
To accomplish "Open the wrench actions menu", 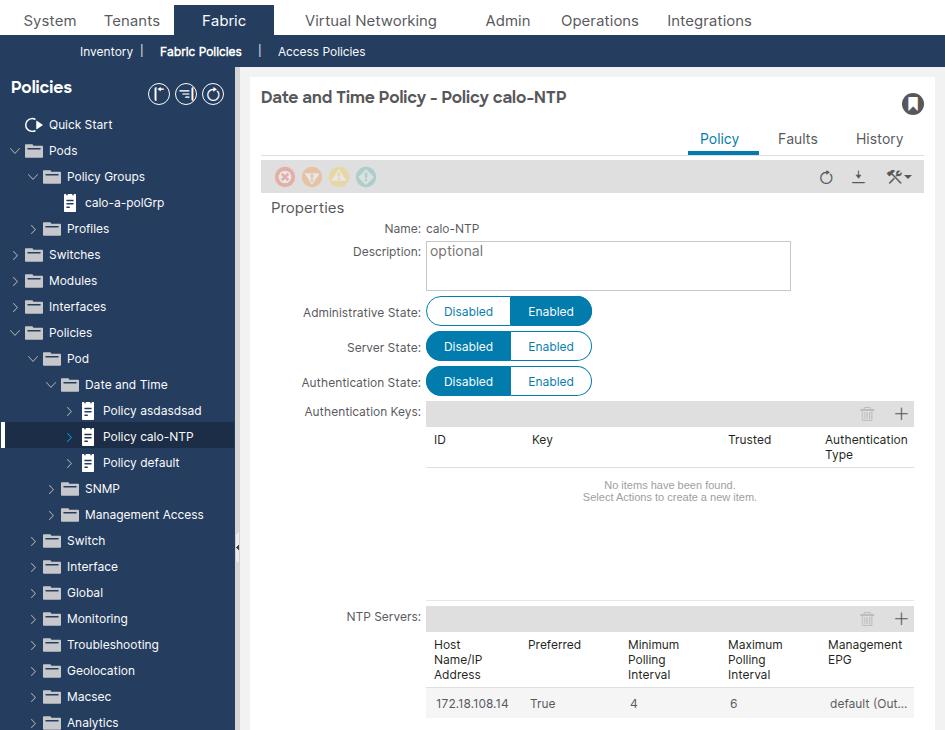I will [897, 176].
